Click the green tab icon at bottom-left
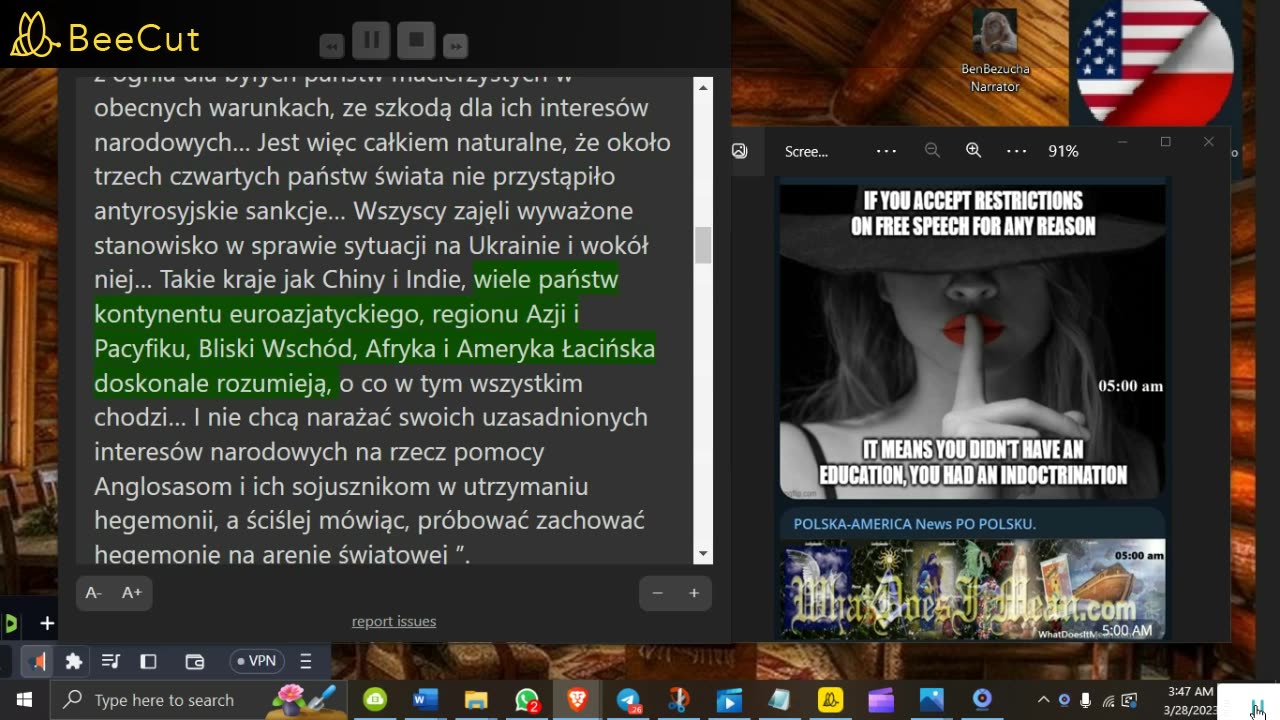 click(10, 624)
